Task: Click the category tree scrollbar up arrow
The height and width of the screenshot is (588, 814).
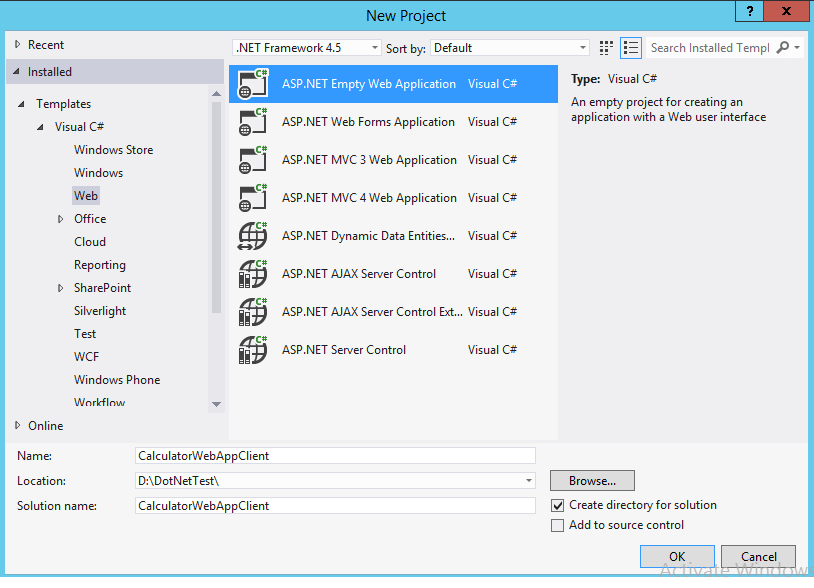Action: (216, 94)
